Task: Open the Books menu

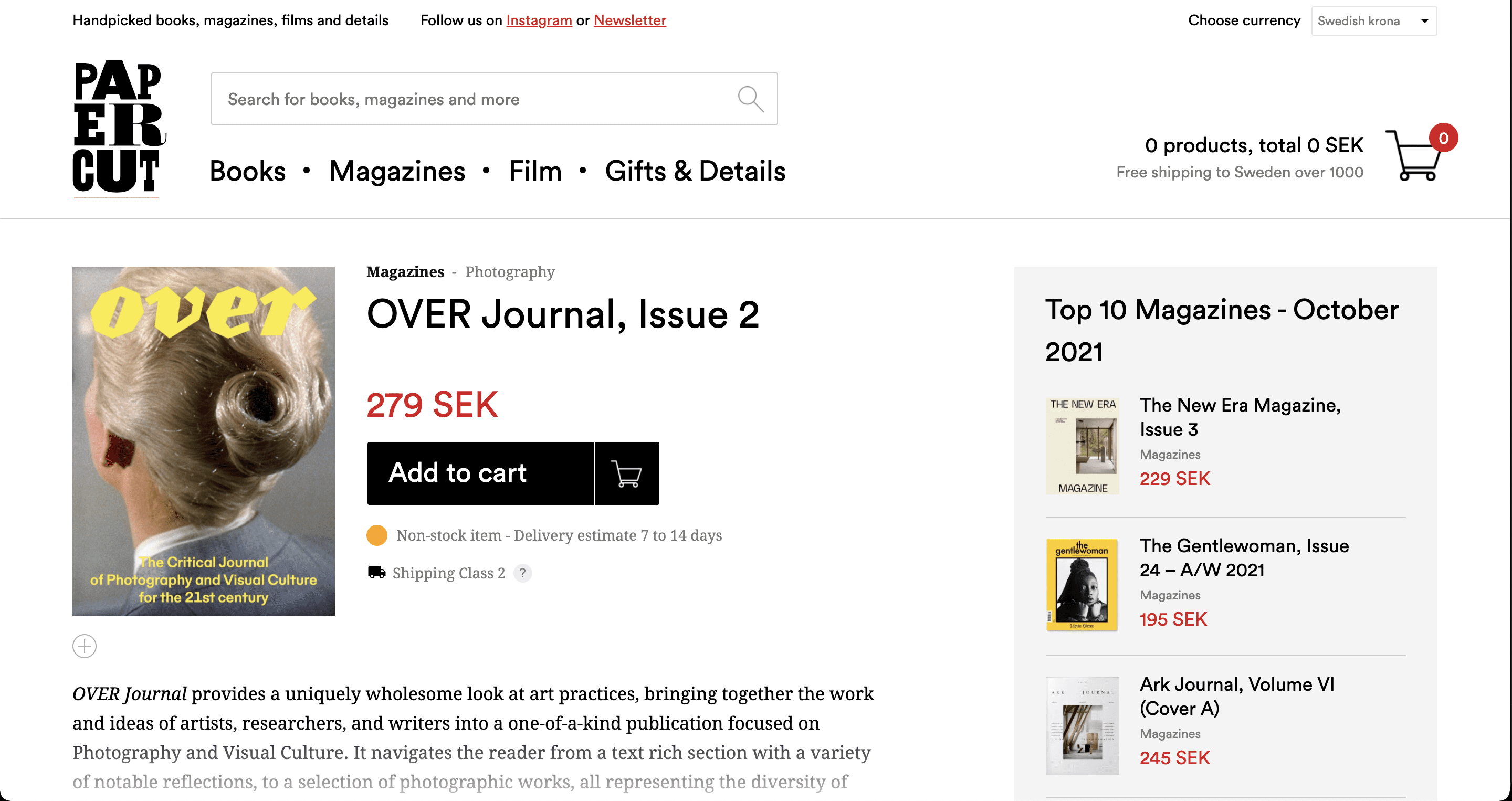Action: (x=248, y=171)
